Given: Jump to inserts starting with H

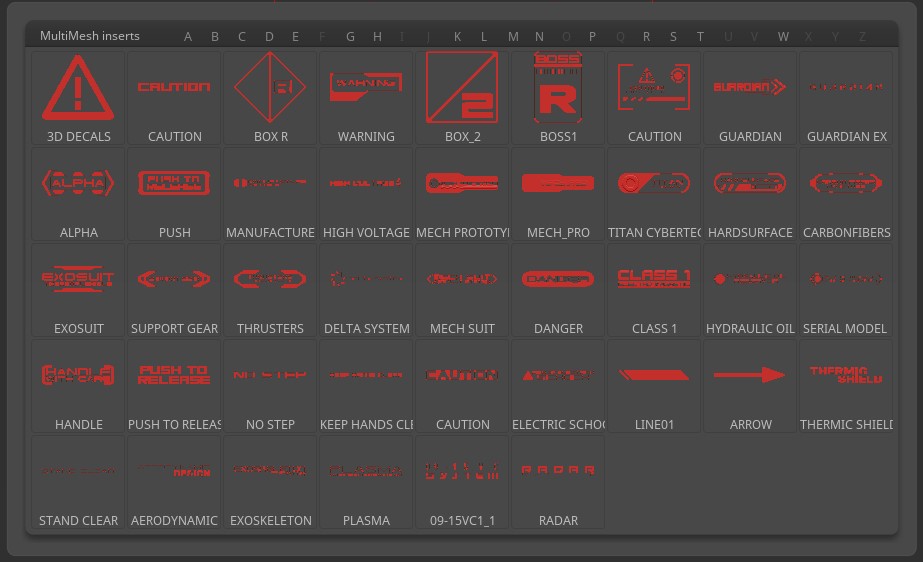Looking at the screenshot, I should point(377,36).
